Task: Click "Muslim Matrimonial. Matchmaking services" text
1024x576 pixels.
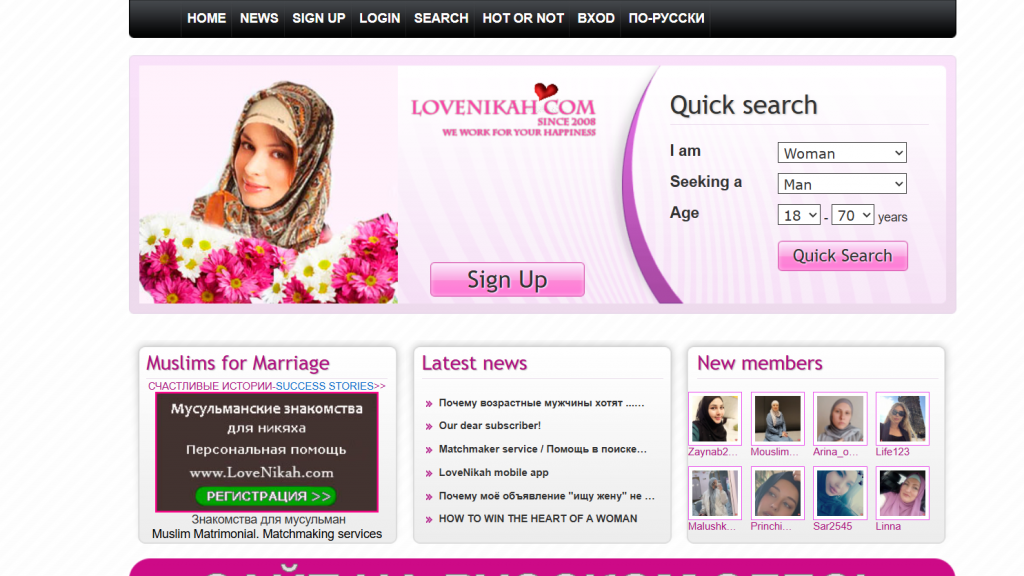Action: [267, 534]
